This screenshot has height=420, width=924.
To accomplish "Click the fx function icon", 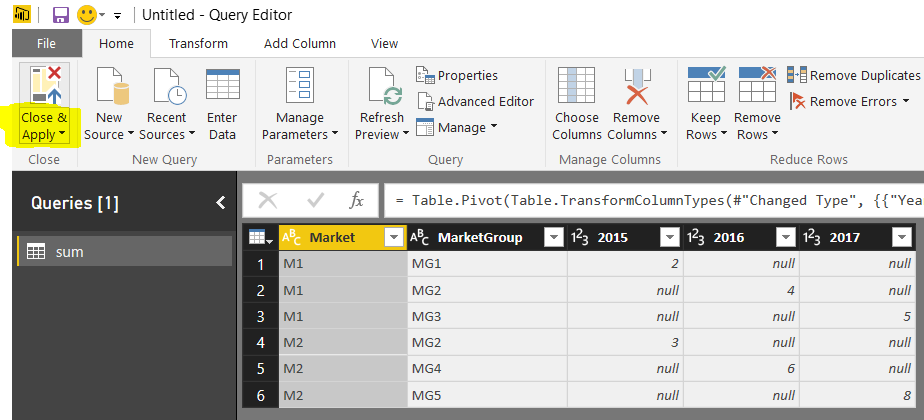I will click(x=356, y=201).
